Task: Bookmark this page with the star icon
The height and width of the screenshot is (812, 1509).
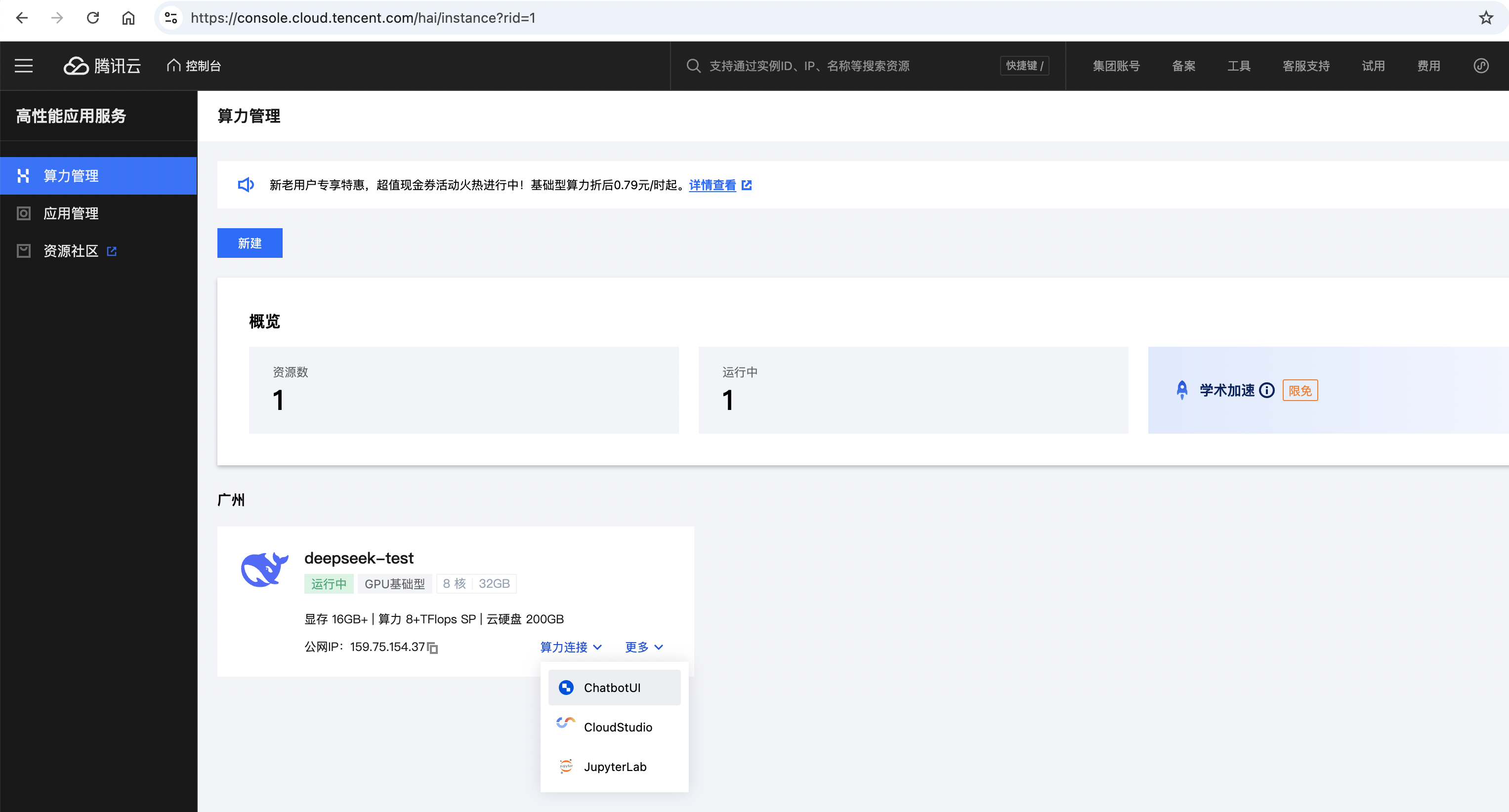Action: click(1486, 18)
